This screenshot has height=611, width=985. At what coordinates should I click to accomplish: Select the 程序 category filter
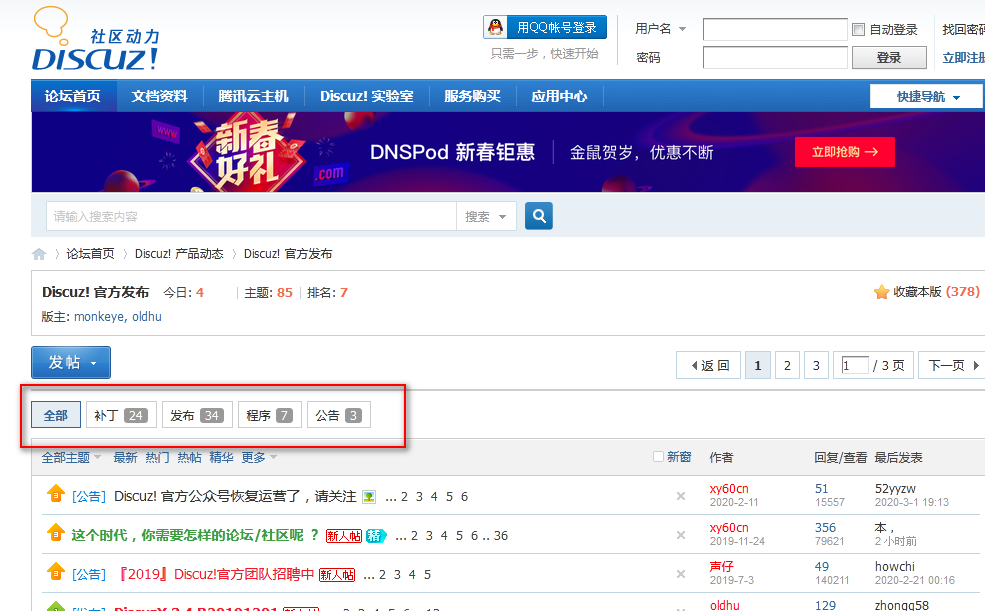270,415
